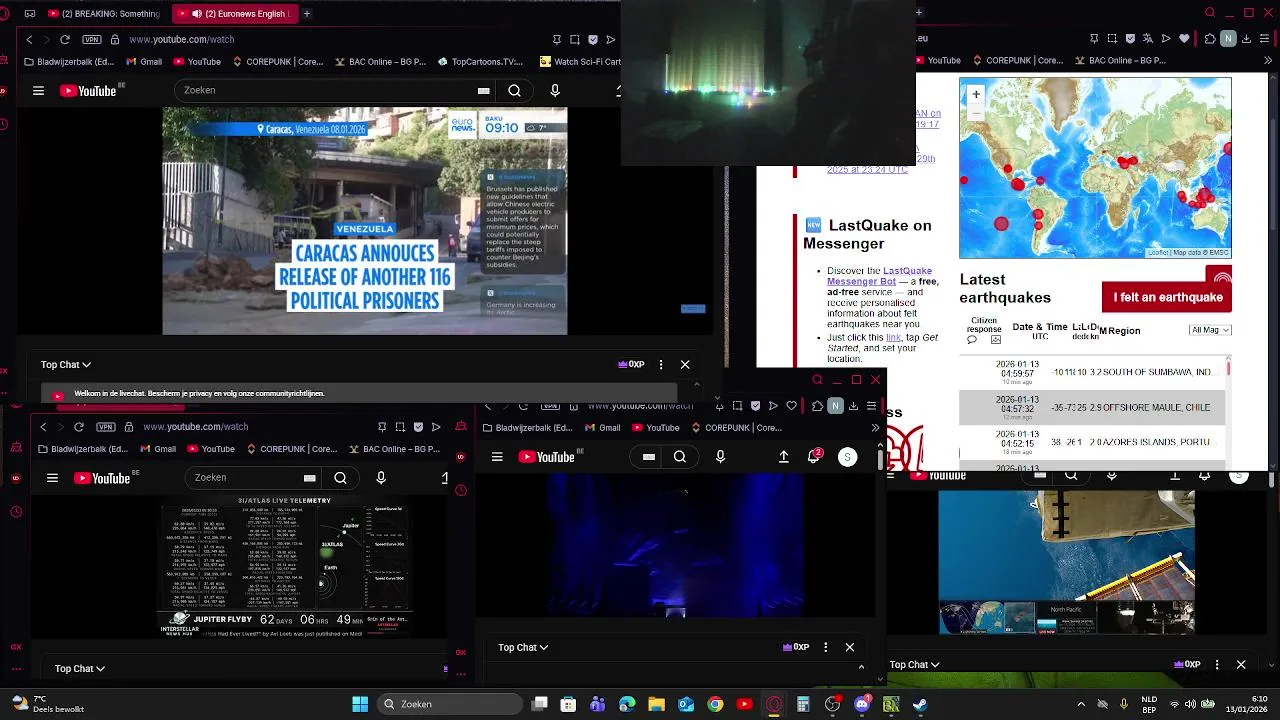Image resolution: width=1280 pixels, height=720 pixels.
Task: Expand Top Chat dropdown in blue stage window
Action: tap(523, 647)
